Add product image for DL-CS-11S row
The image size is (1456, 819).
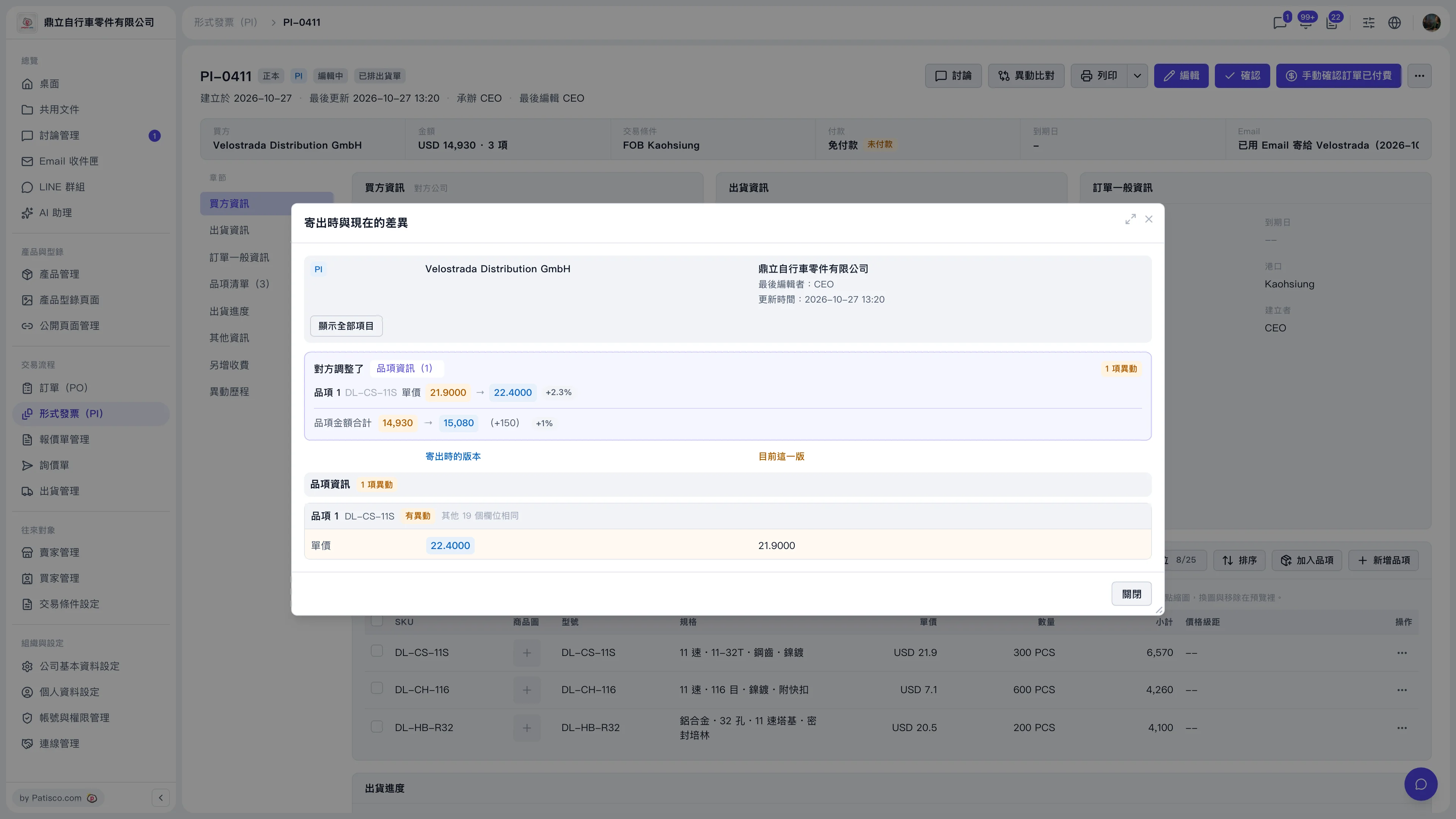(x=527, y=653)
